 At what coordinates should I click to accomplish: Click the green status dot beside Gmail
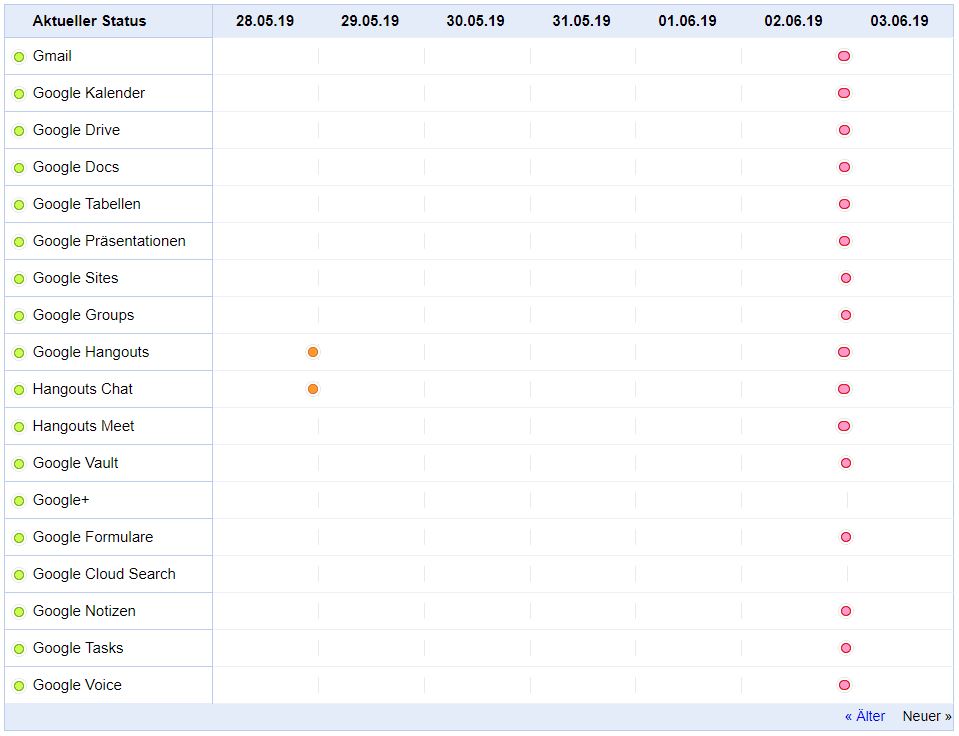19,57
